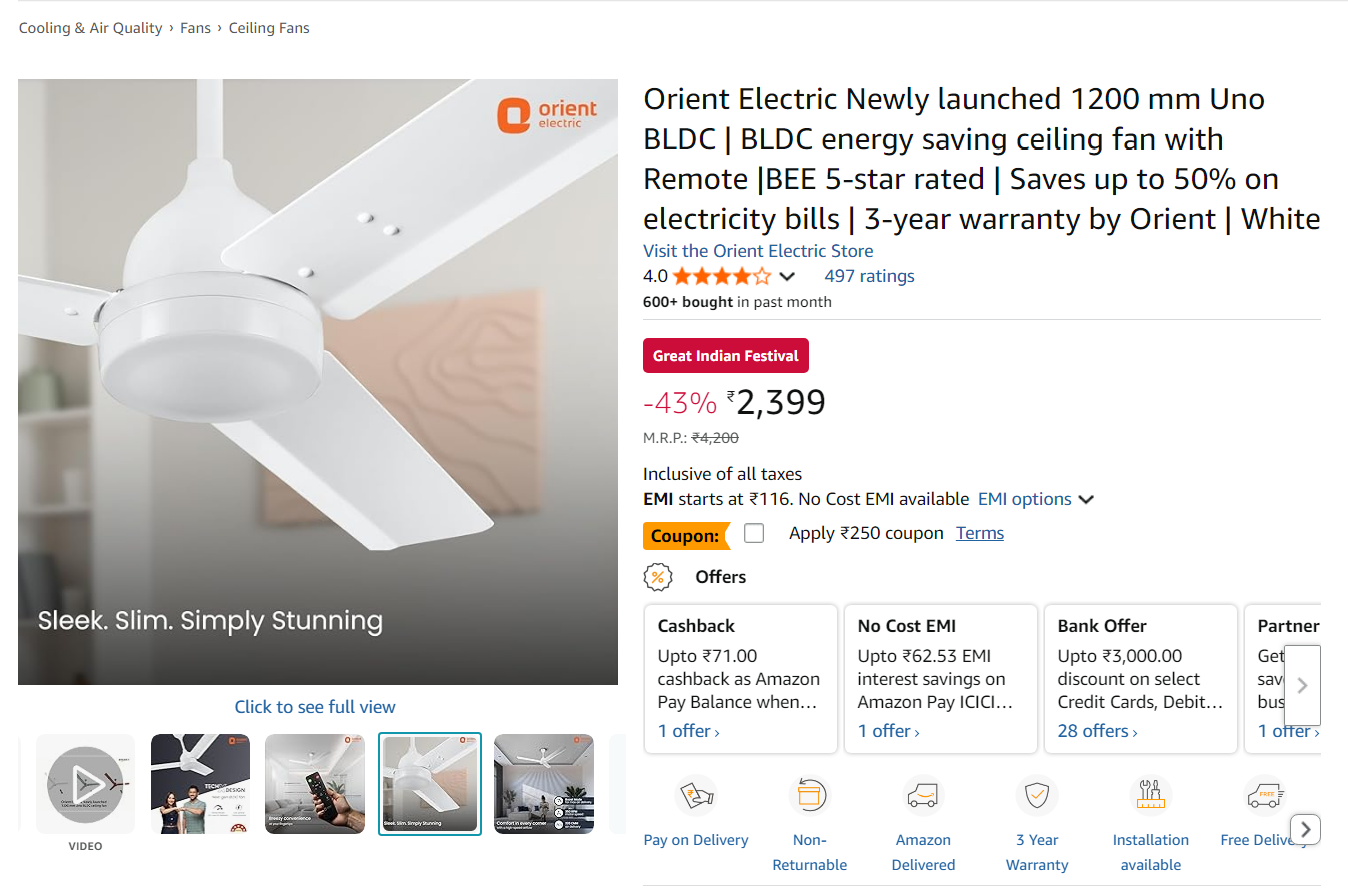View coupon Terms link
Image resolution: width=1348 pixels, height=896 pixels.
(979, 533)
